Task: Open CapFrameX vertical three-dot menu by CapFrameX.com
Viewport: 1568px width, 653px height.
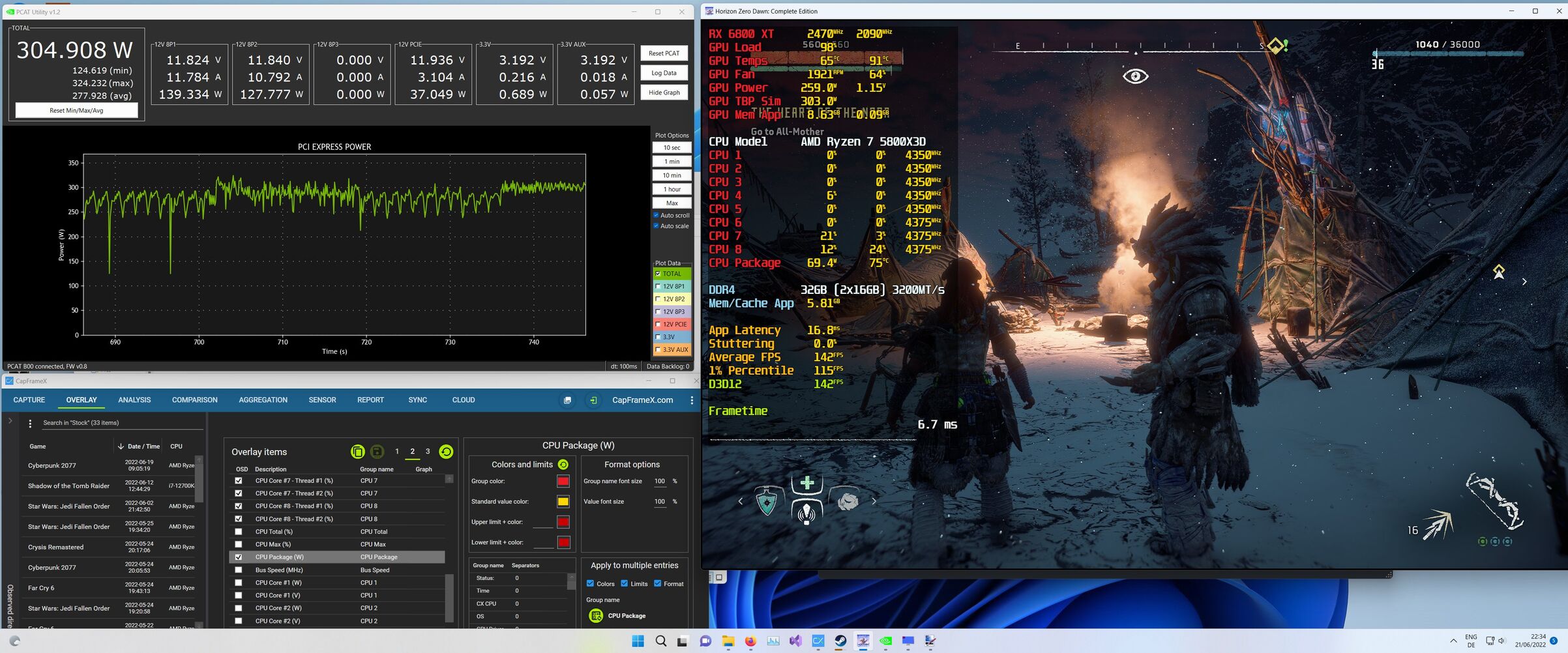Action: point(692,400)
